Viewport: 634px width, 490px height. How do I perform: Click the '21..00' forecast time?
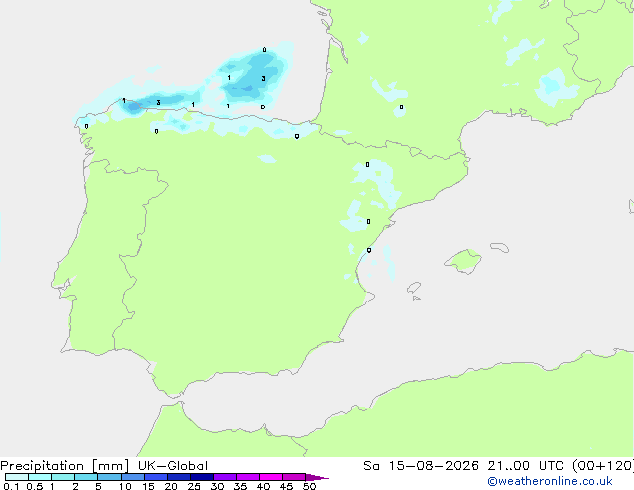[508, 466]
